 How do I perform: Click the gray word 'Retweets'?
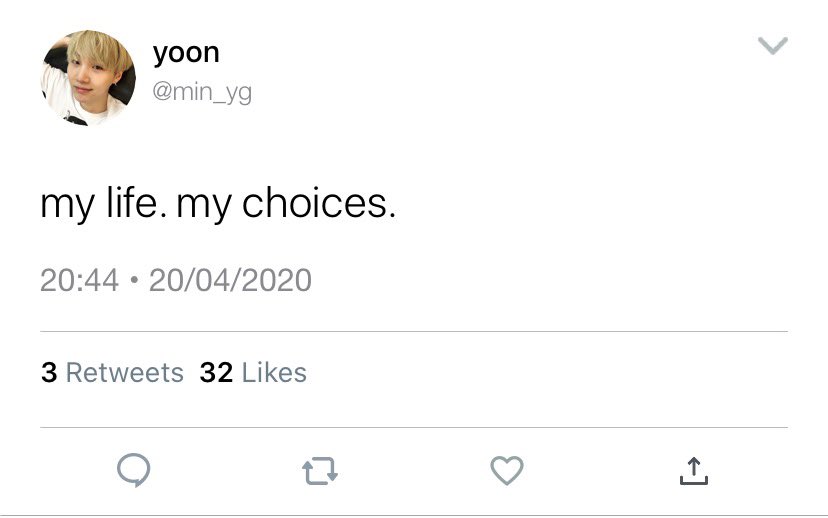pyautogui.click(x=125, y=372)
